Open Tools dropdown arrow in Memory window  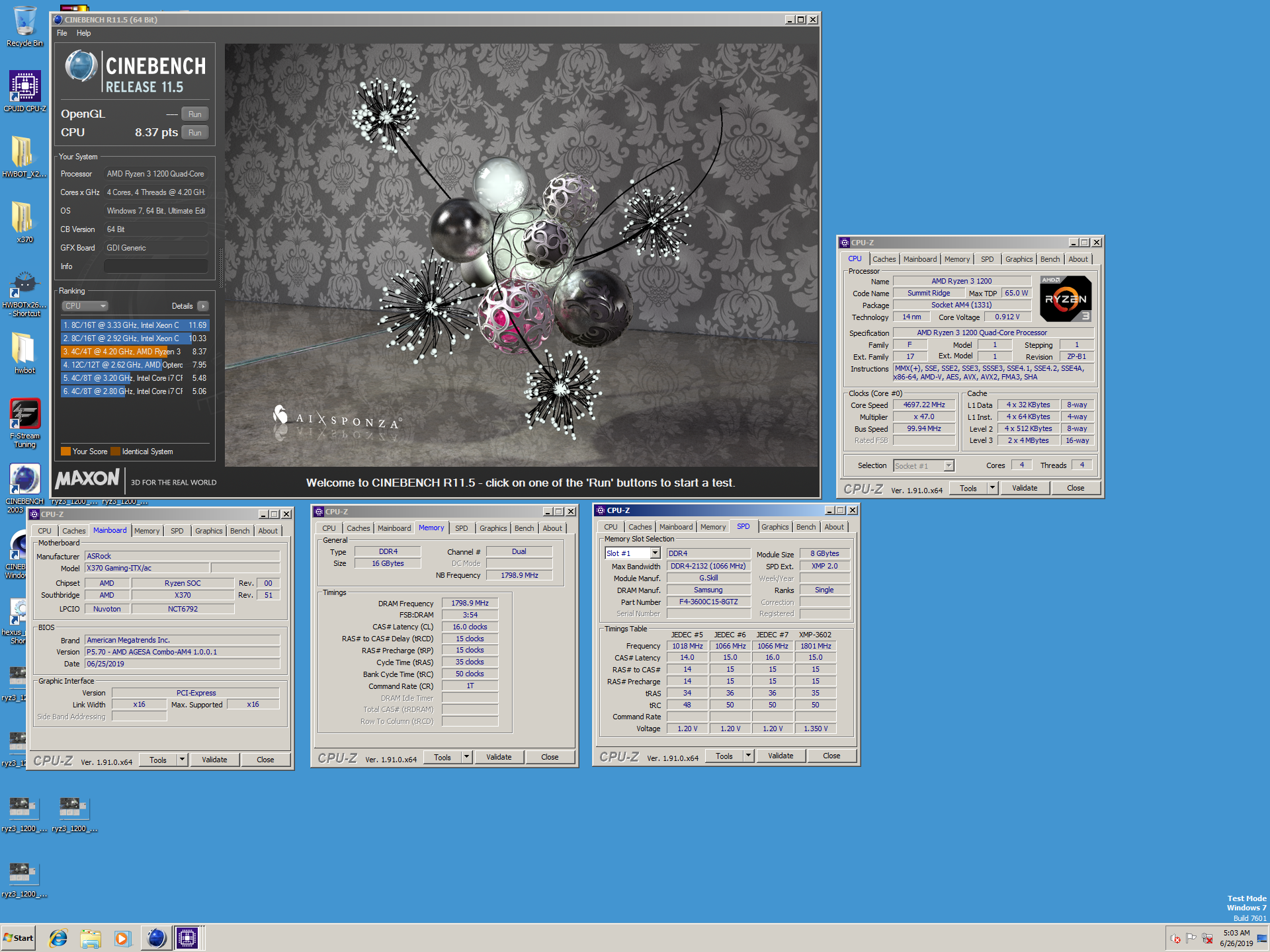(466, 757)
